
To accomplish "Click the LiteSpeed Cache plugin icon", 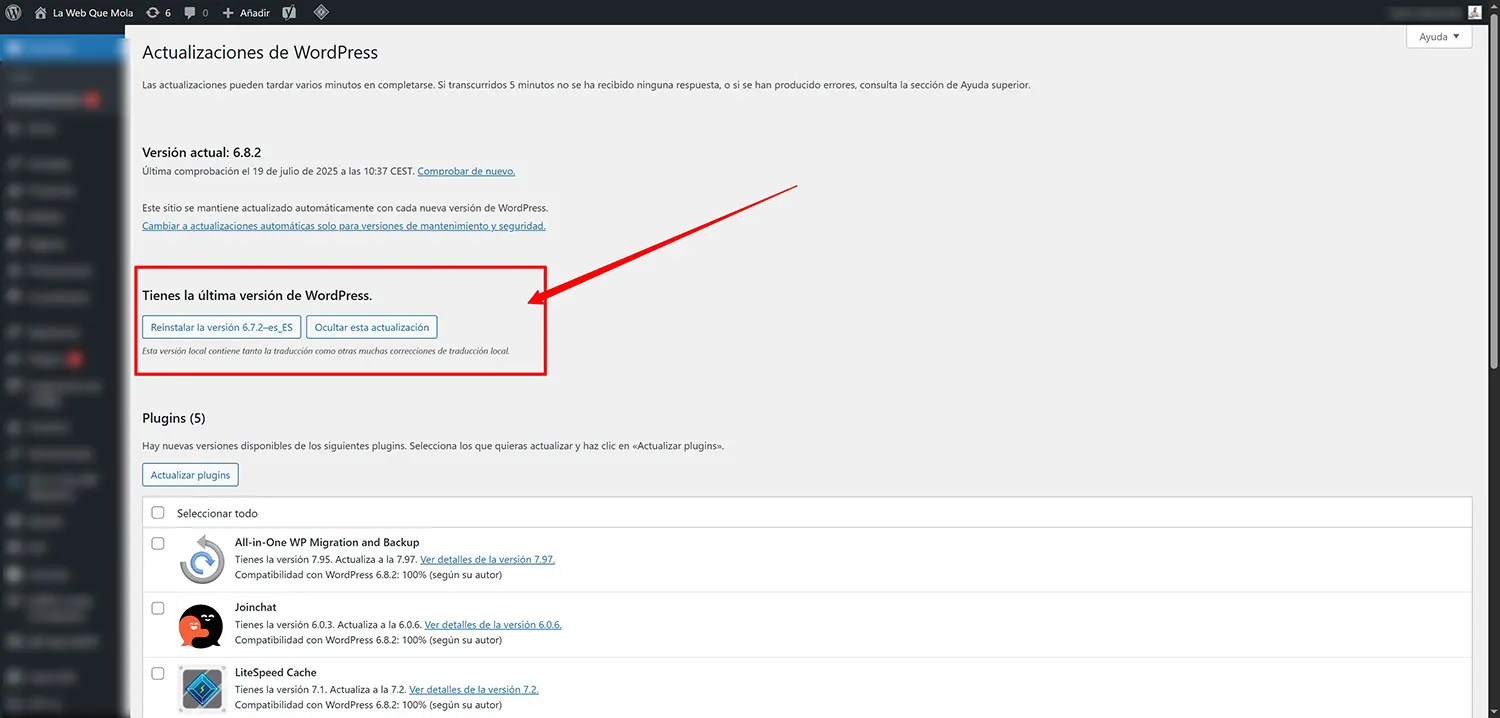I will 201,688.
